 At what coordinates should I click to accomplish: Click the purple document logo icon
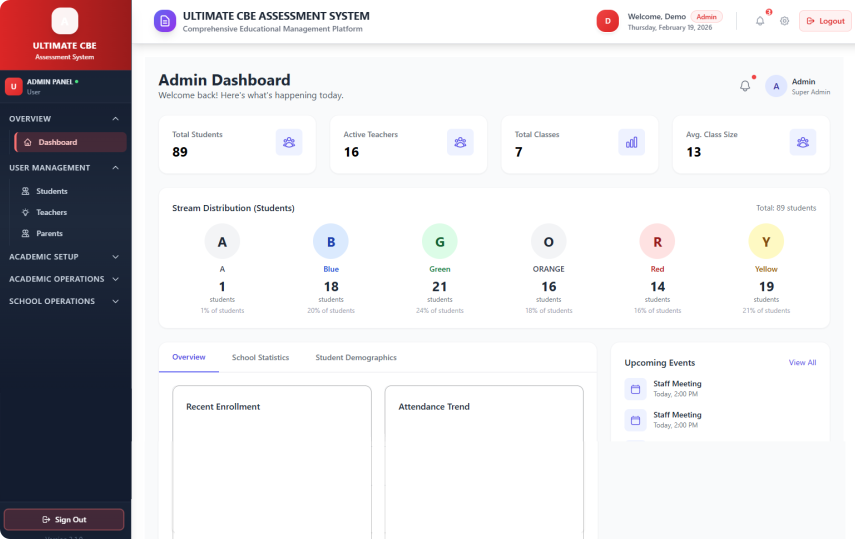point(165,21)
